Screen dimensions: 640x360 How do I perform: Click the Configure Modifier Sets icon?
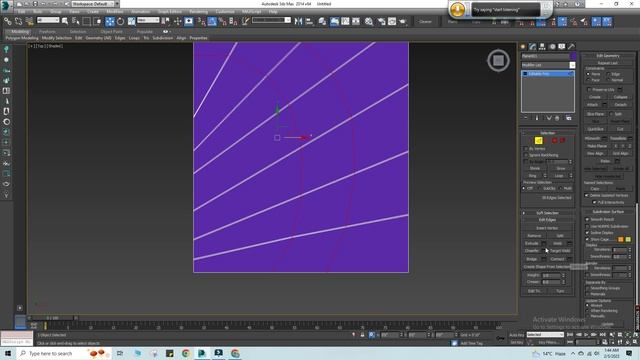[x=569, y=118]
